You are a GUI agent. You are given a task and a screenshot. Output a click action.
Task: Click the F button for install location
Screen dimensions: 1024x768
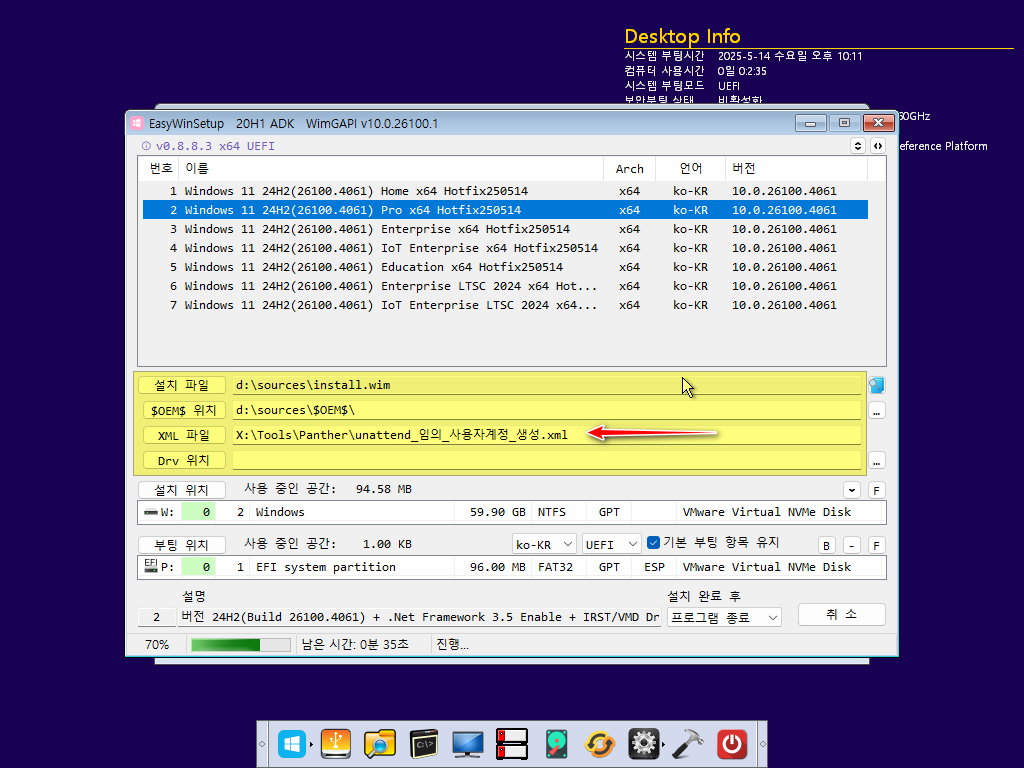pyautogui.click(x=876, y=490)
